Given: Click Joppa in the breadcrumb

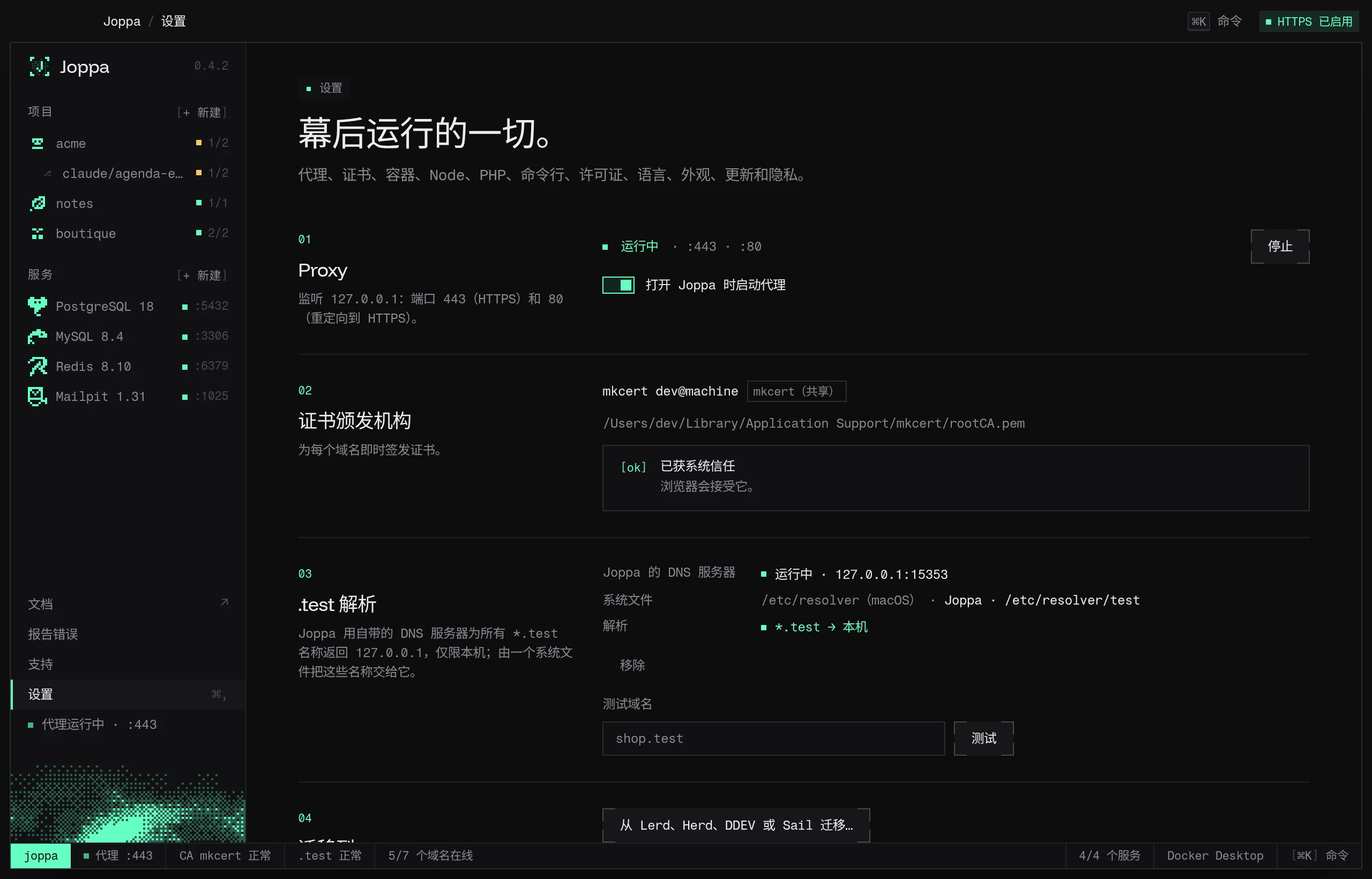Looking at the screenshot, I should (x=122, y=21).
